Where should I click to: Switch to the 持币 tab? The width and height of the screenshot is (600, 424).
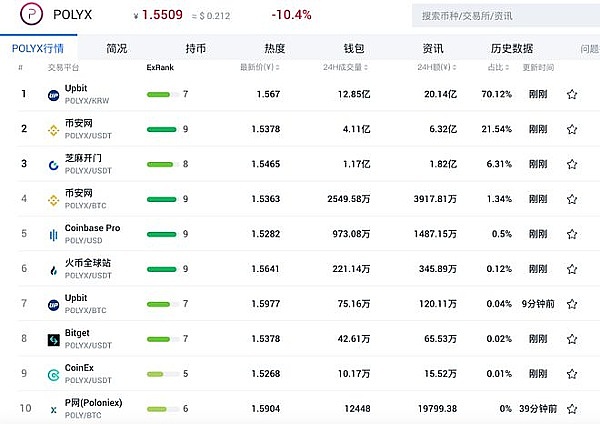point(196,48)
